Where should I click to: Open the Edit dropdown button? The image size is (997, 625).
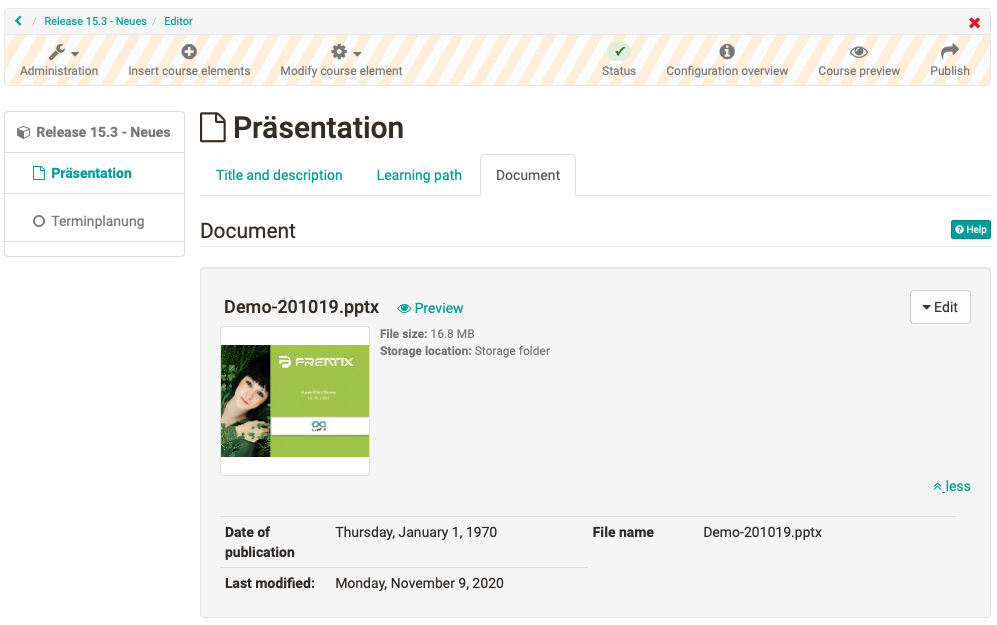click(940, 307)
